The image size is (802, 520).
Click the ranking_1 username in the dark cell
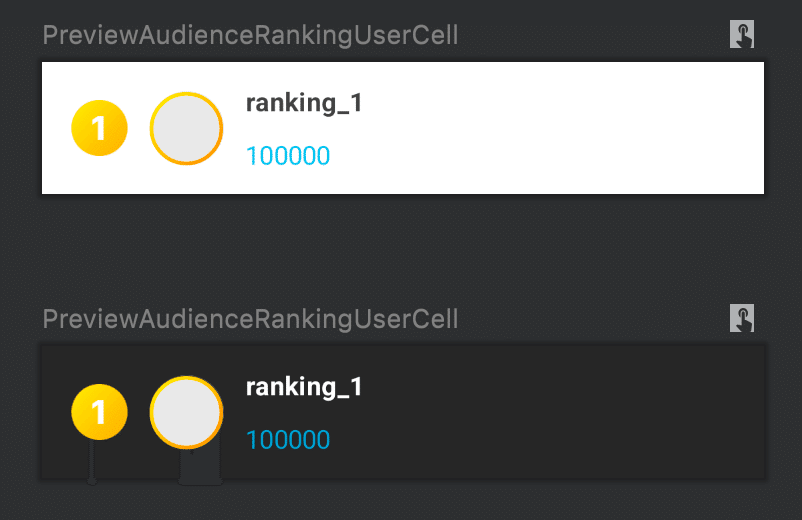(x=304, y=387)
